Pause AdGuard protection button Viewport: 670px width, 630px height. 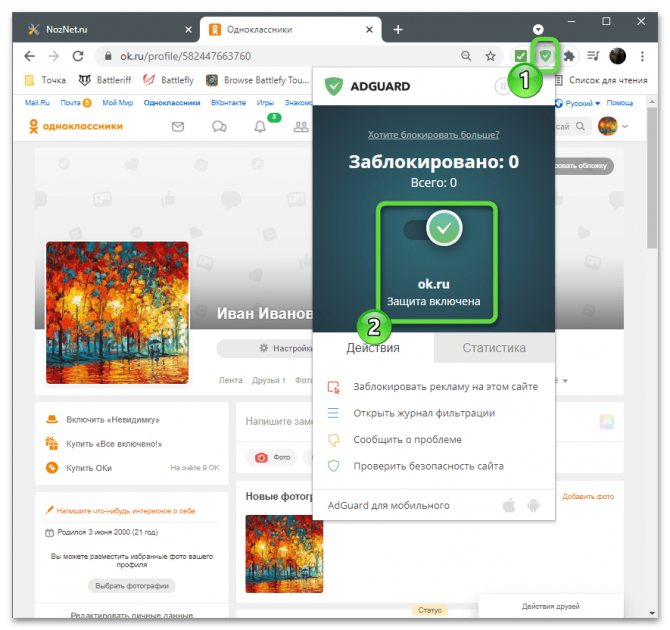[502, 86]
